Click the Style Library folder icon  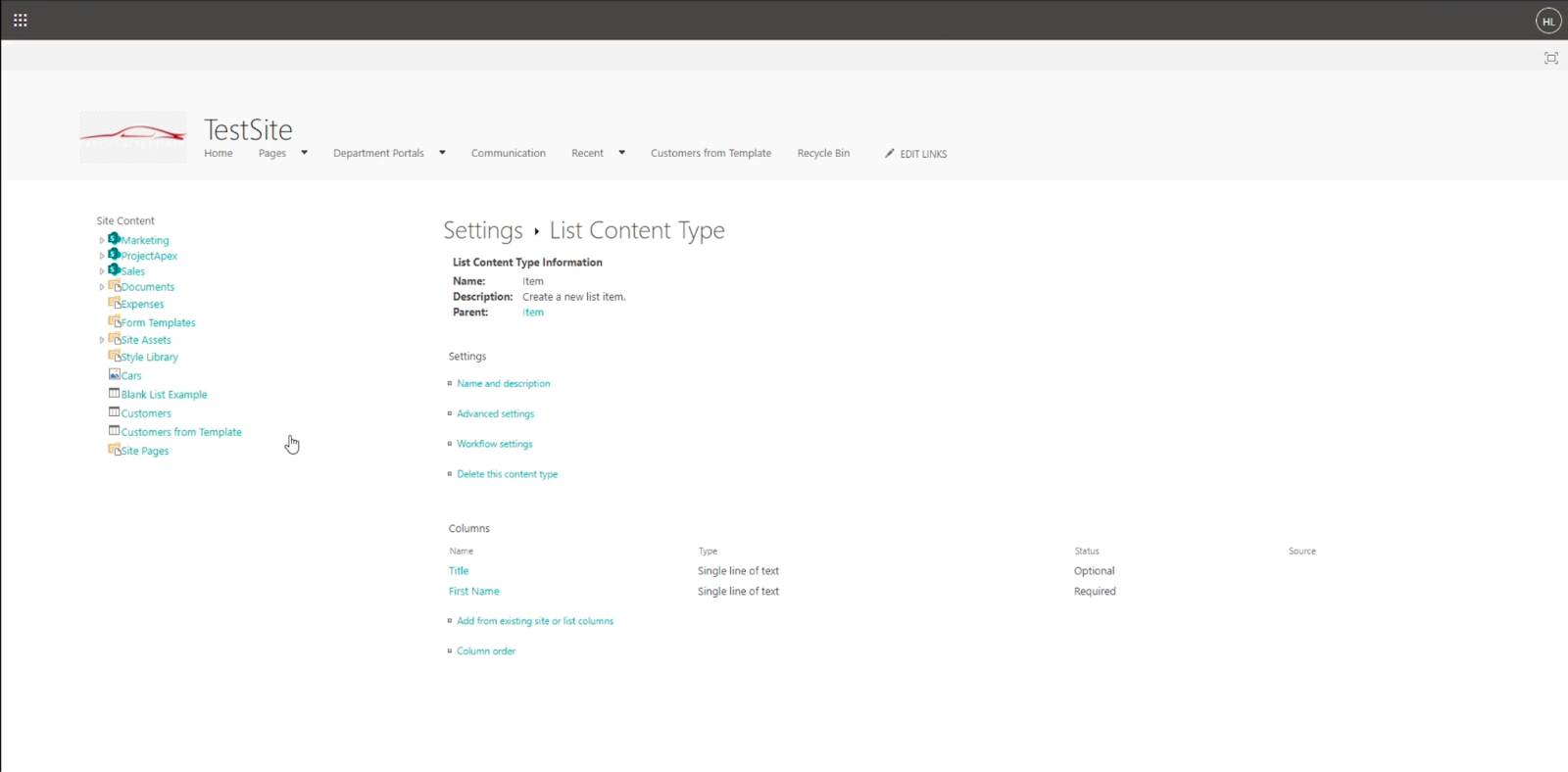(x=114, y=356)
